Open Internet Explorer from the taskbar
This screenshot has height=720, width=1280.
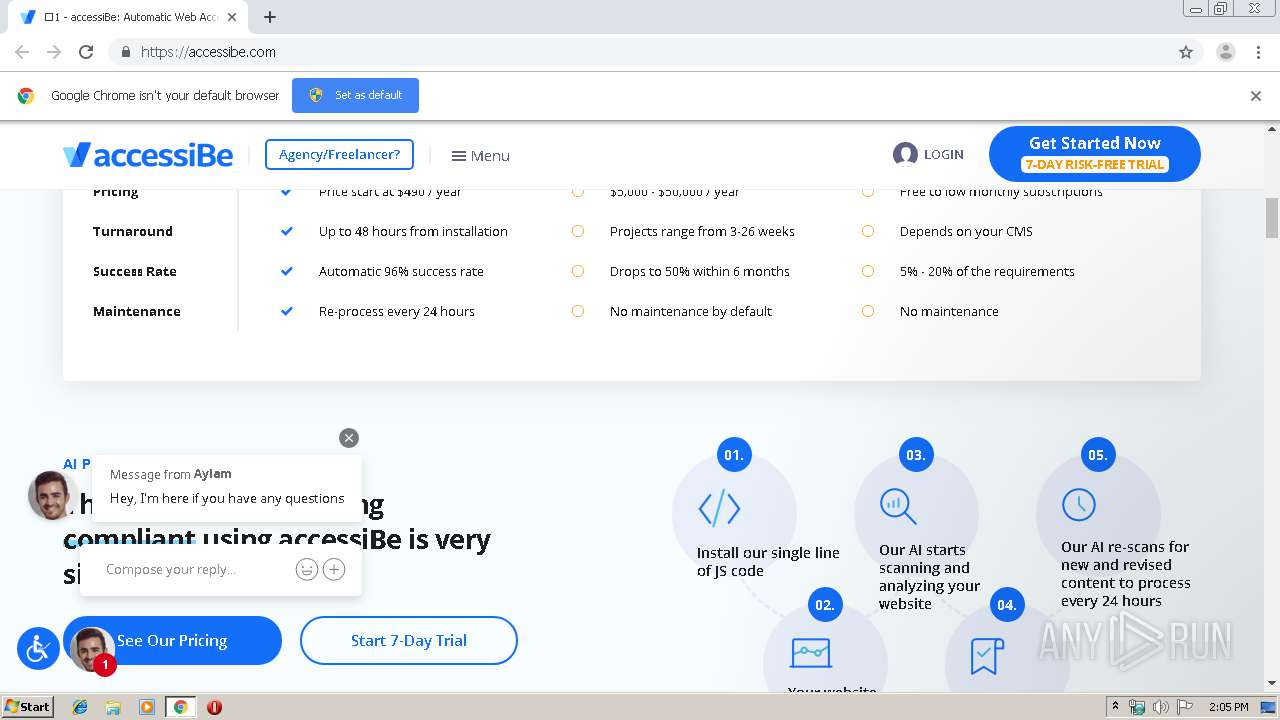(x=80, y=707)
